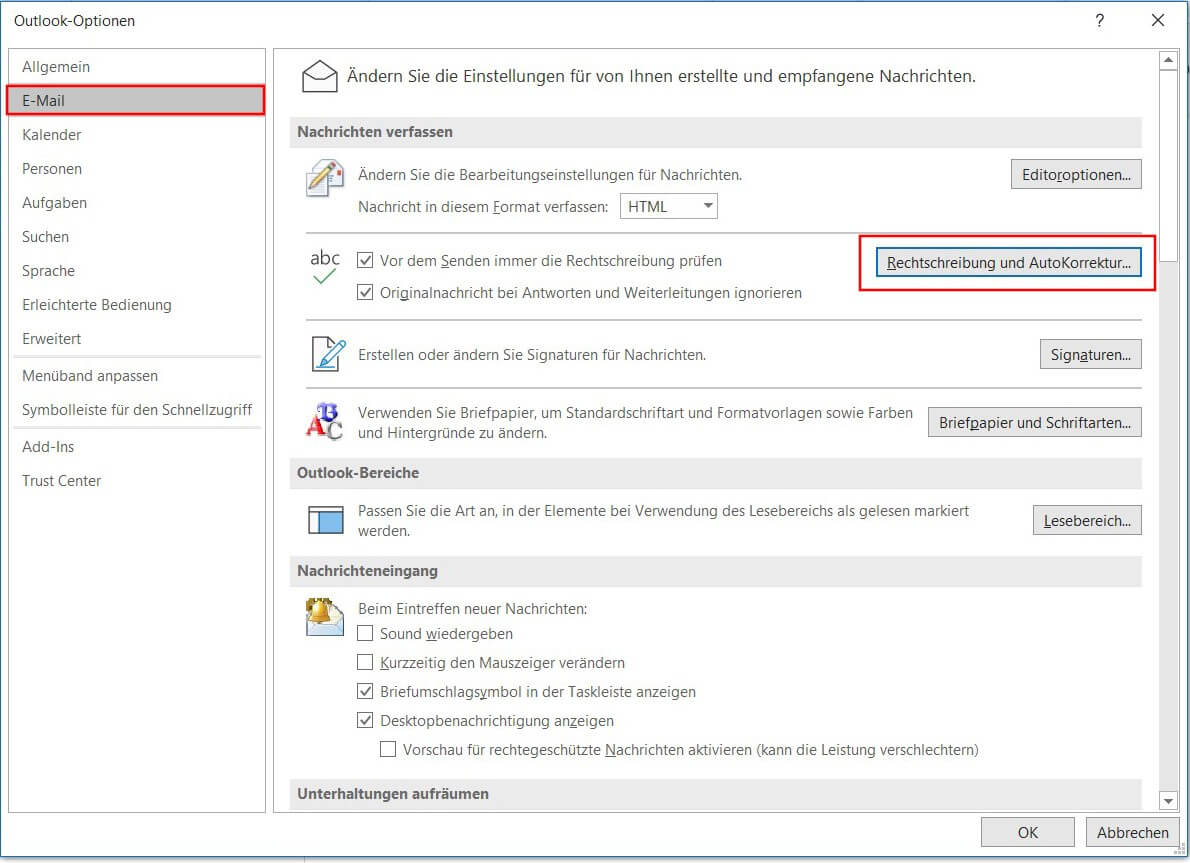Open the Trust Center category
This screenshot has height=863, width=1190.
(137, 480)
